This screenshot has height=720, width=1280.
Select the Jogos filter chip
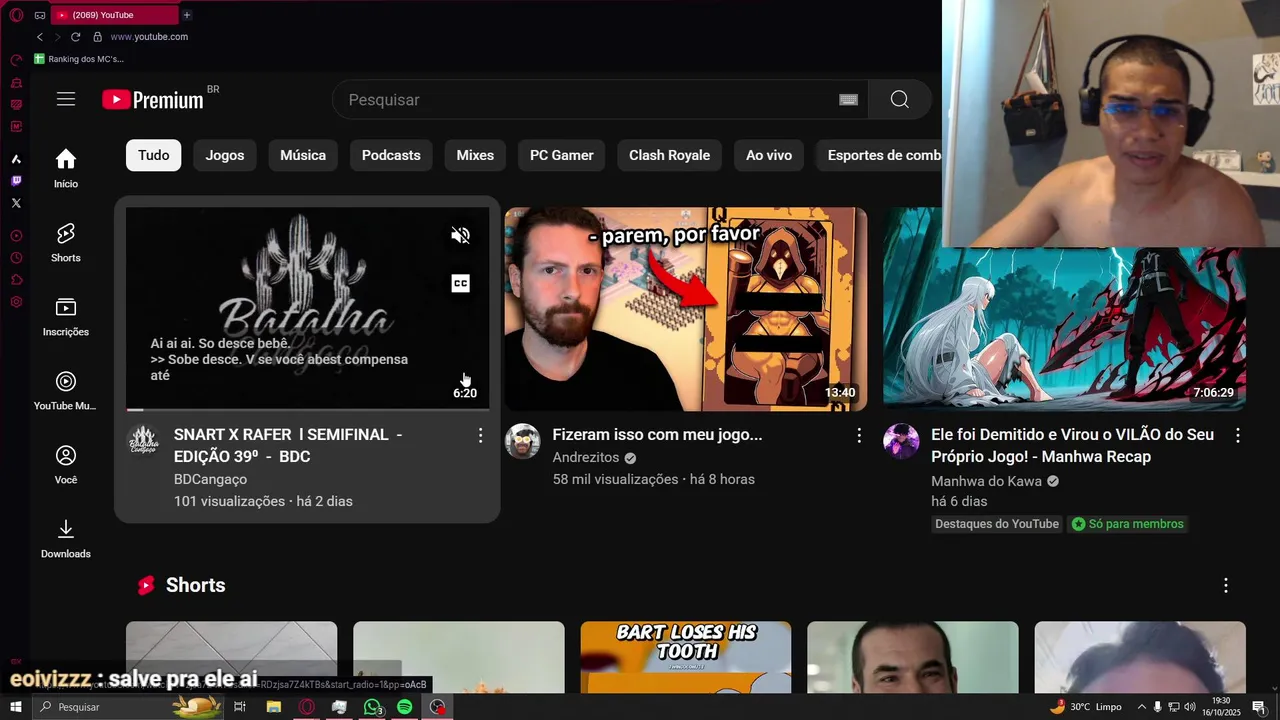[225, 155]
